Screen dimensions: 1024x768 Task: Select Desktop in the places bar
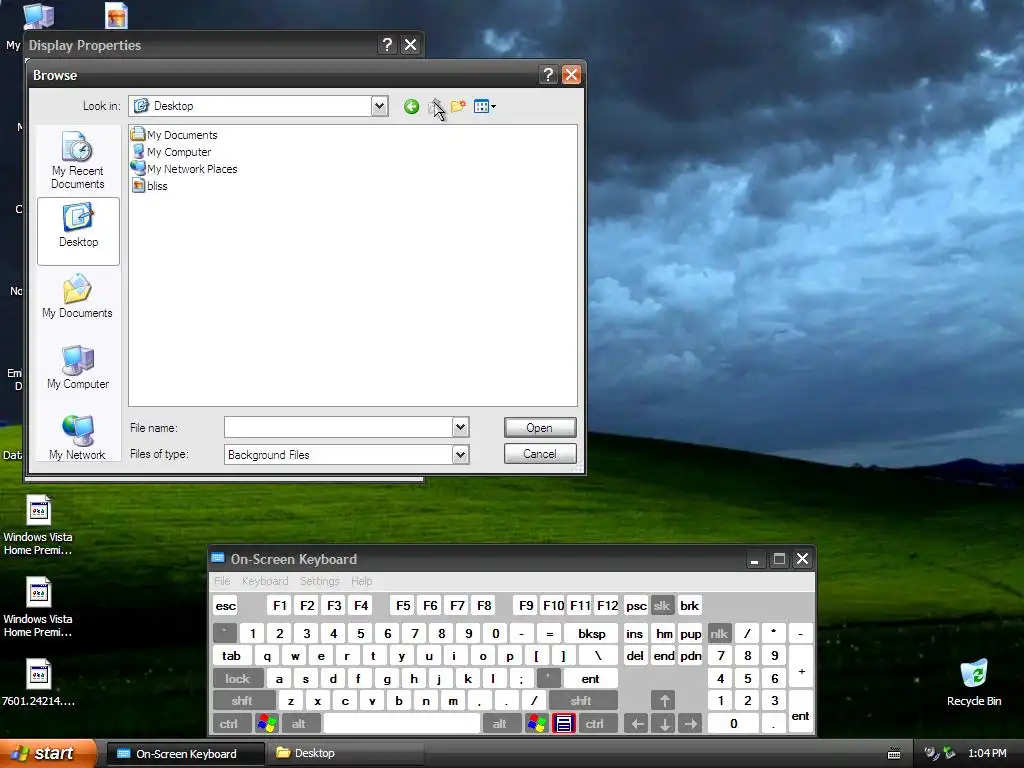pyautogui.click(x=78, y=231)
